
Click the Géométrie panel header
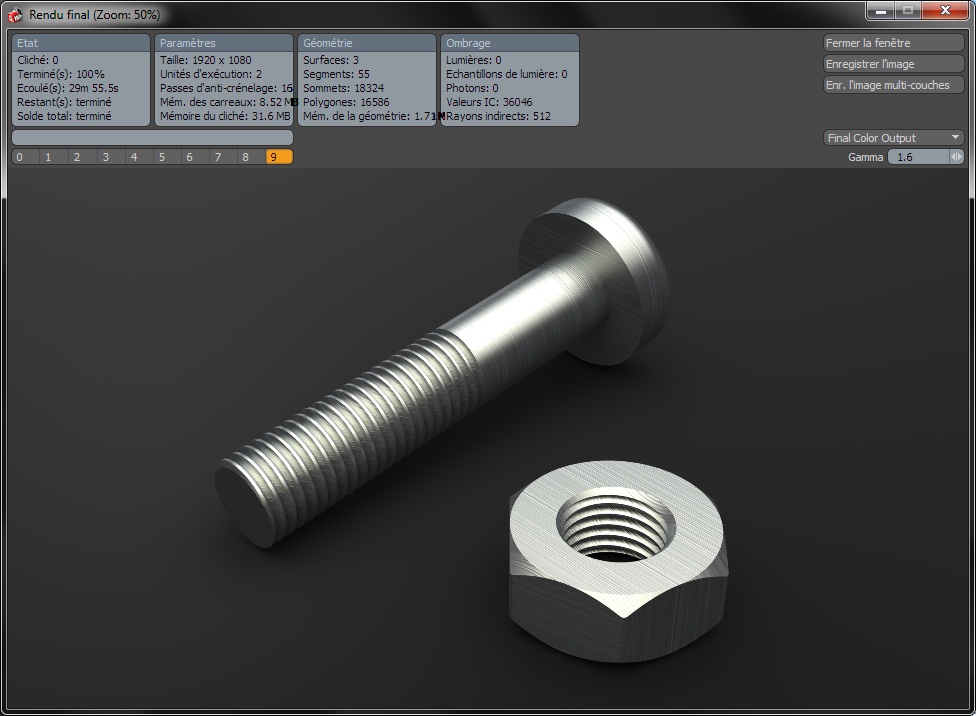pos(367,43)
